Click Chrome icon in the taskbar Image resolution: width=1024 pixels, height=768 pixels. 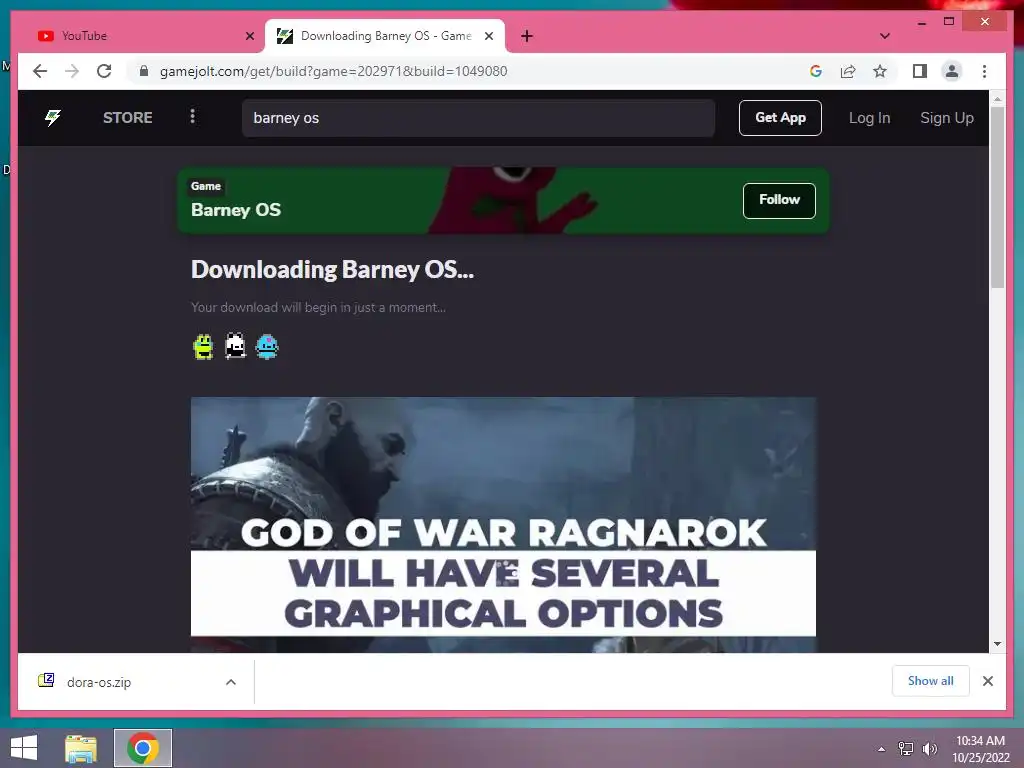point(143,748)
